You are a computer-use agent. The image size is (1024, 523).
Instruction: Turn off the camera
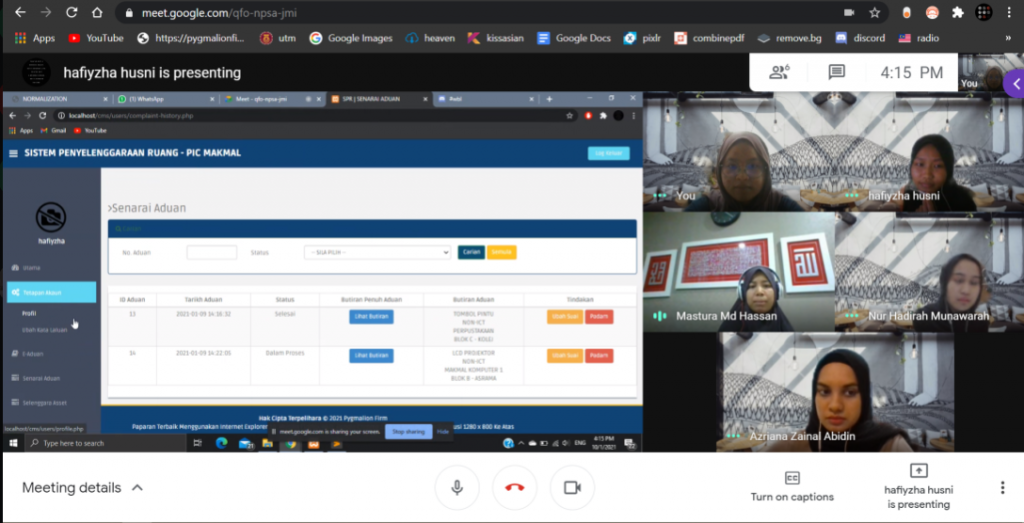pyautogui.click(x=572, y=487)
